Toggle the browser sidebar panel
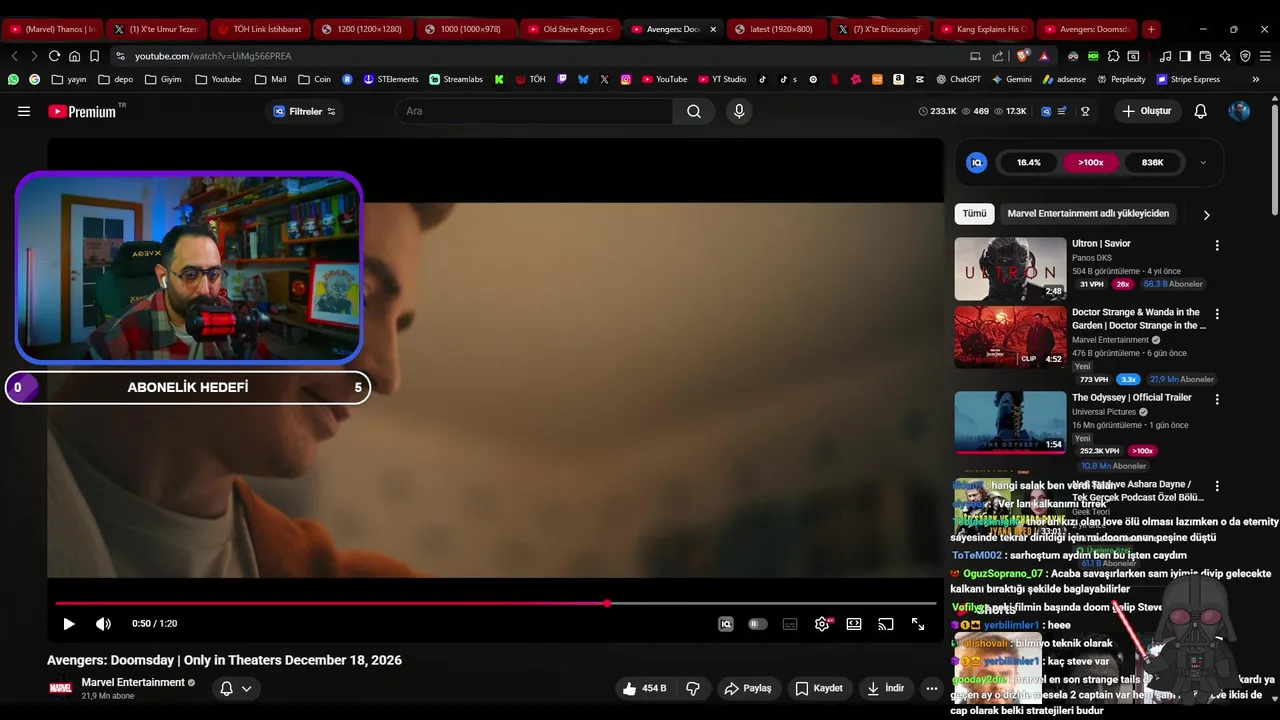1280x720 pixels. [1185, 56]
